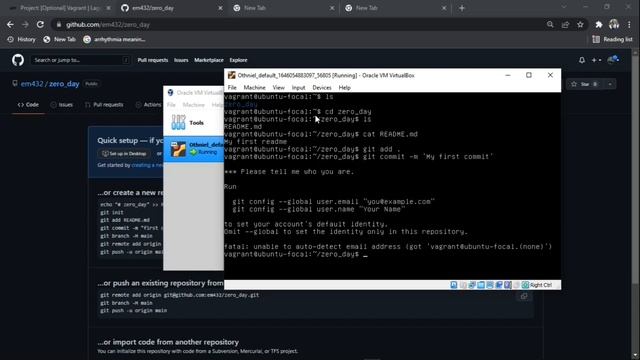The height and width of the screenshot is (360, 640).
Task: Select the Othniel_default running VM entry
Action: (193, 149)
